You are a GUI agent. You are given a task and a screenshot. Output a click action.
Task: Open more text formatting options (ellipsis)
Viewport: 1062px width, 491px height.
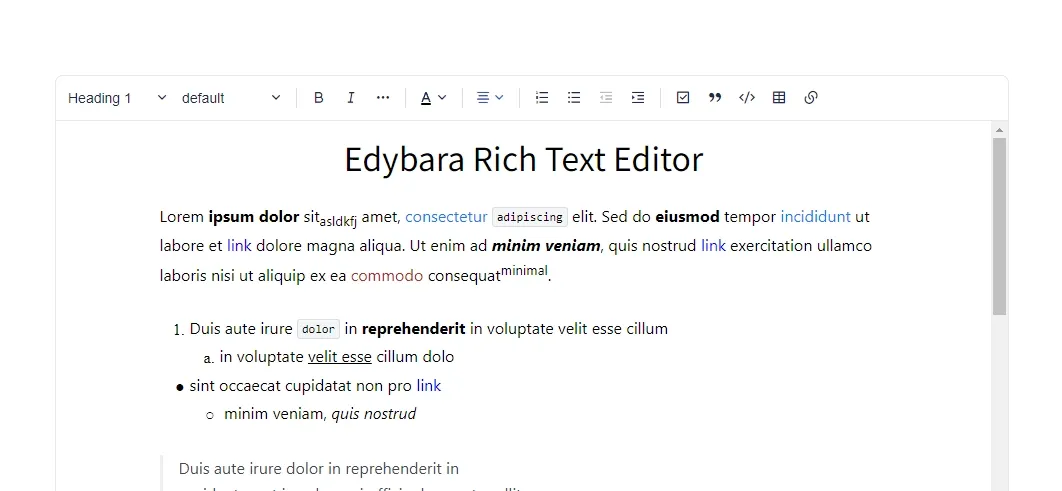click(383, 98)
